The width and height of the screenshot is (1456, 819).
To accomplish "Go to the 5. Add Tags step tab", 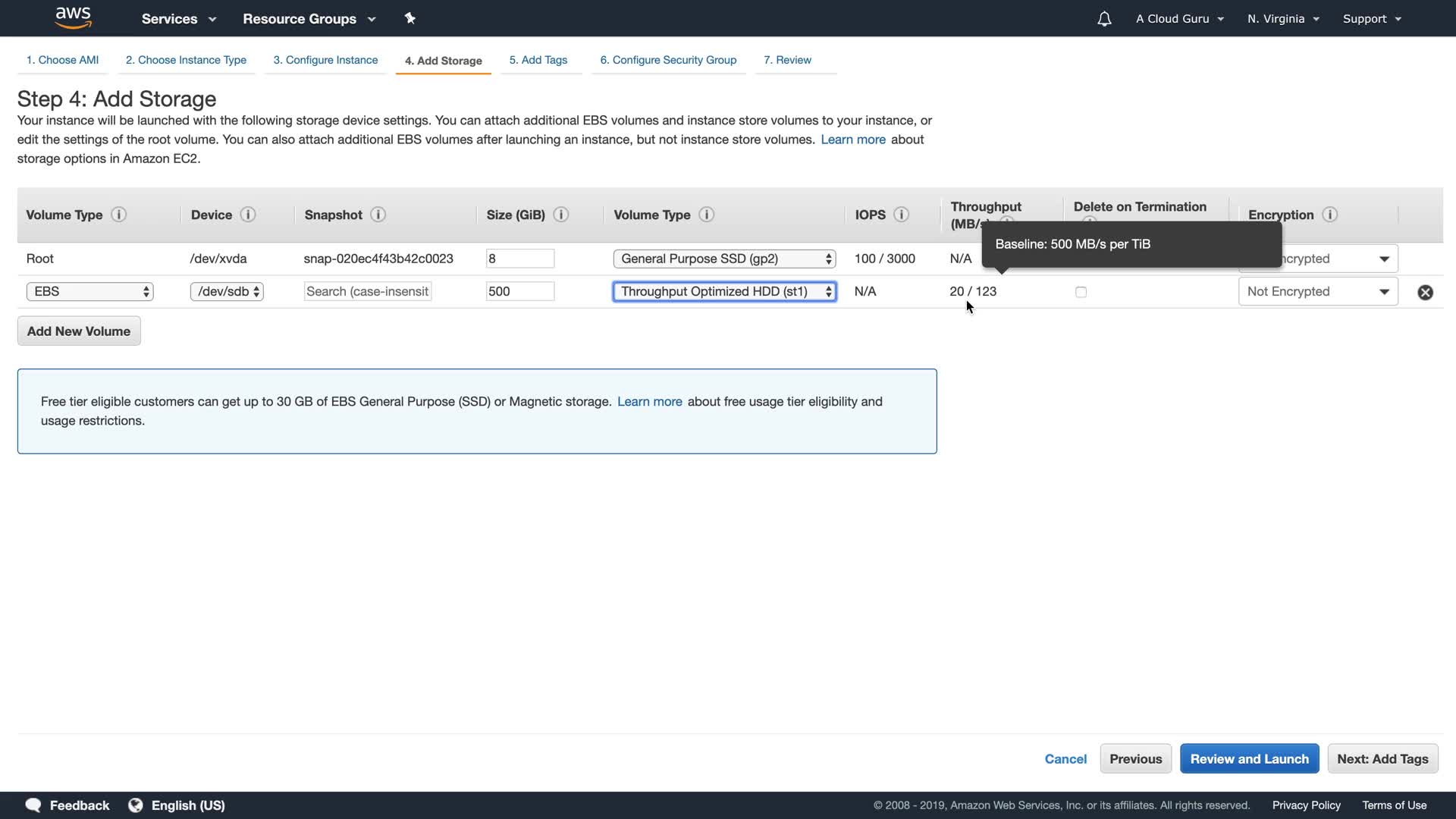I will tap(538, 60).
